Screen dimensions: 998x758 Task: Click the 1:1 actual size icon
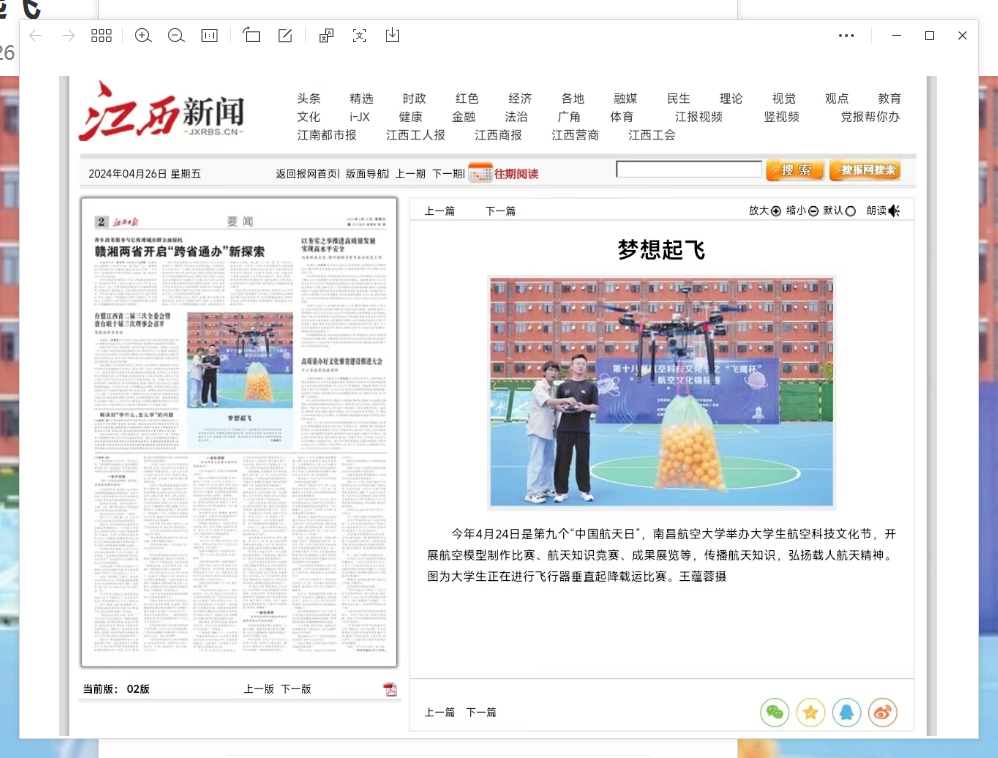pos(209,35)
